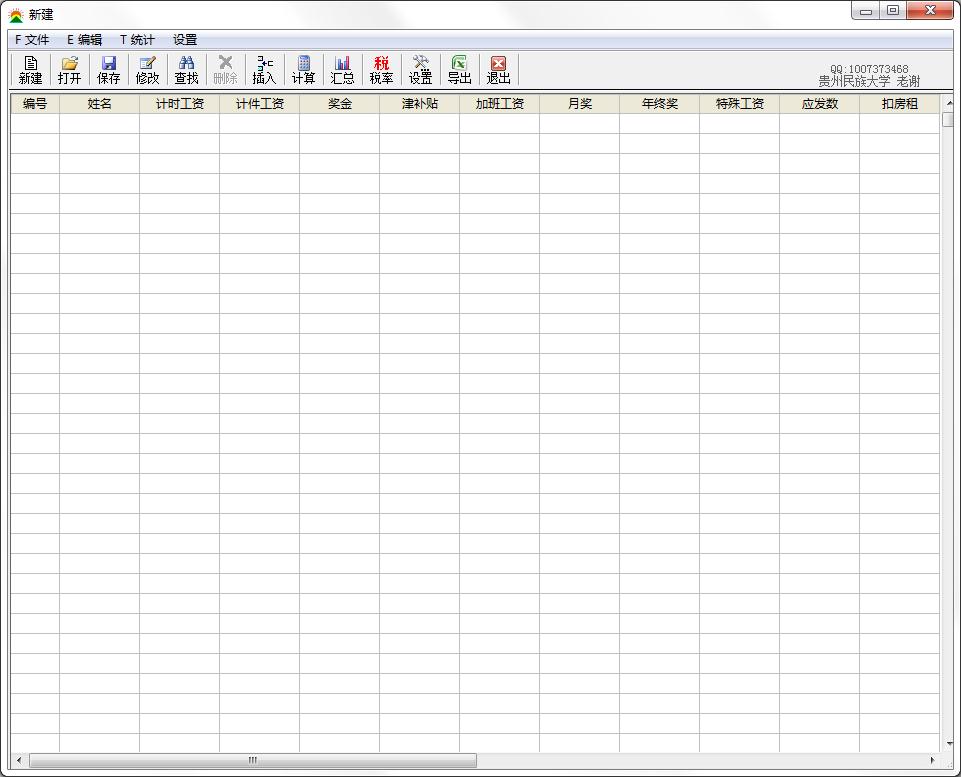961x777 pixels.
Task: Open search with the 查找 binoculars icon
Action: coord(186,70)
